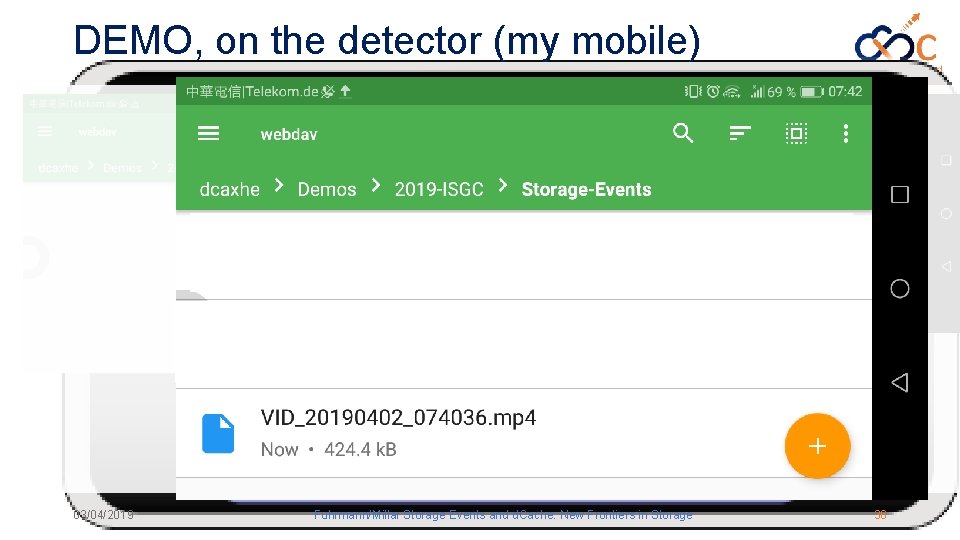Screen dimensions: 960x540
Task: Click the blue video file icon
Action: point(218,433)
